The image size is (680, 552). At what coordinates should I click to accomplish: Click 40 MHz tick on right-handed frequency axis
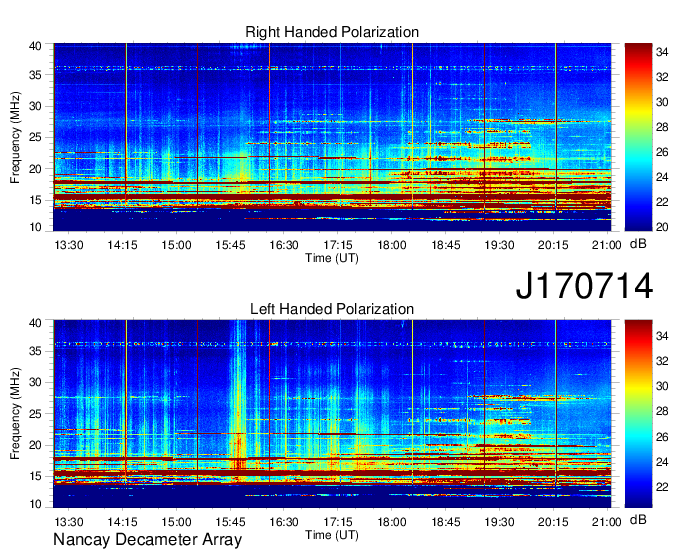[x=36, y=46]
